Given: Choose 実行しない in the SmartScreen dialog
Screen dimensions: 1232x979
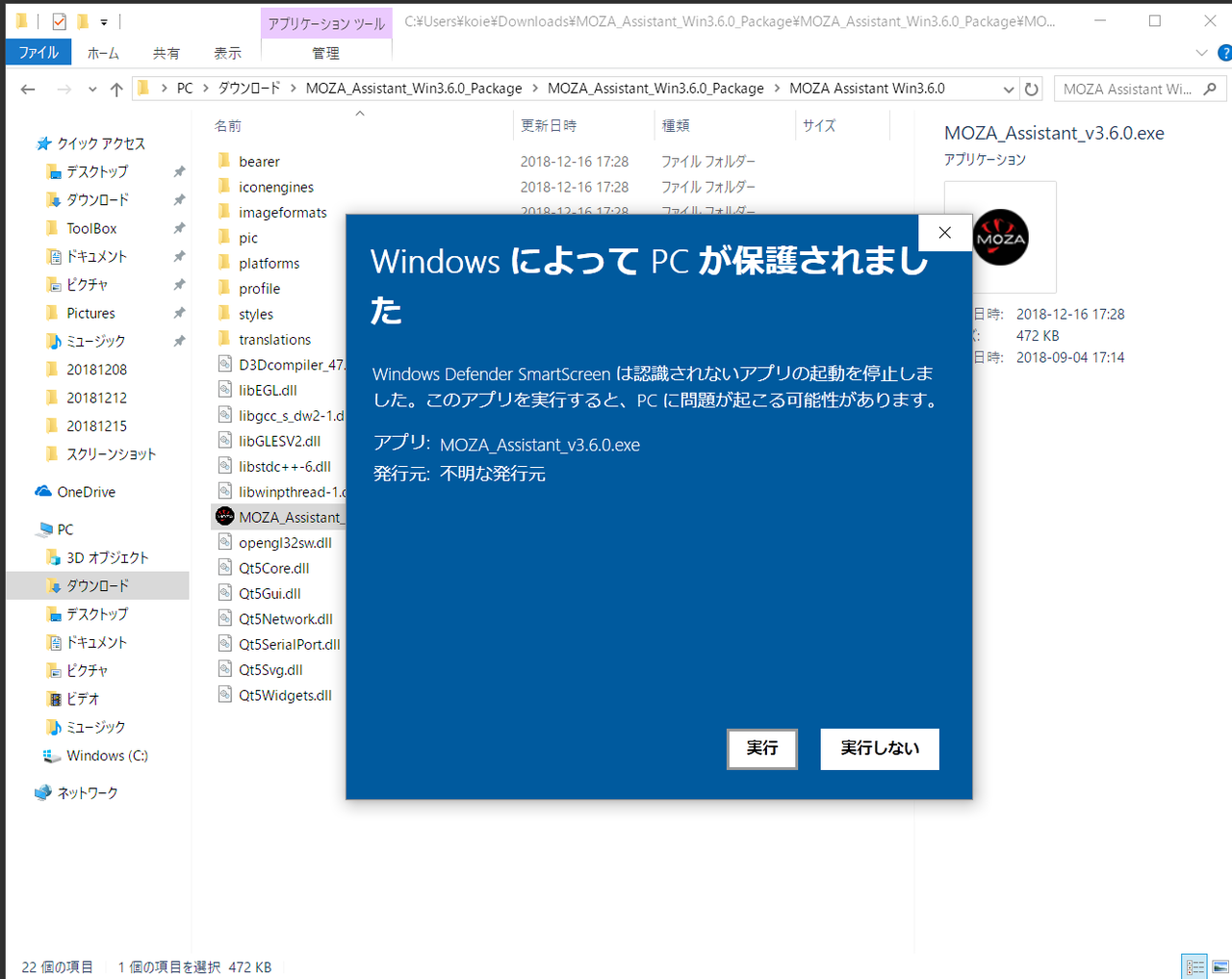Looking at the screenshot, I should pyautogui.click(x=880, y=749).
